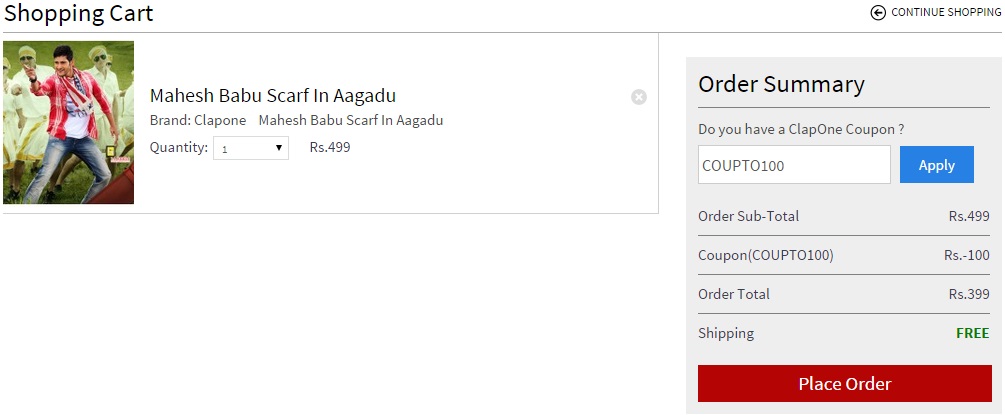Click the Quantity dropdown arrow
The width and height of the screenshot is (1005, 415).
(x=279, y=148)
